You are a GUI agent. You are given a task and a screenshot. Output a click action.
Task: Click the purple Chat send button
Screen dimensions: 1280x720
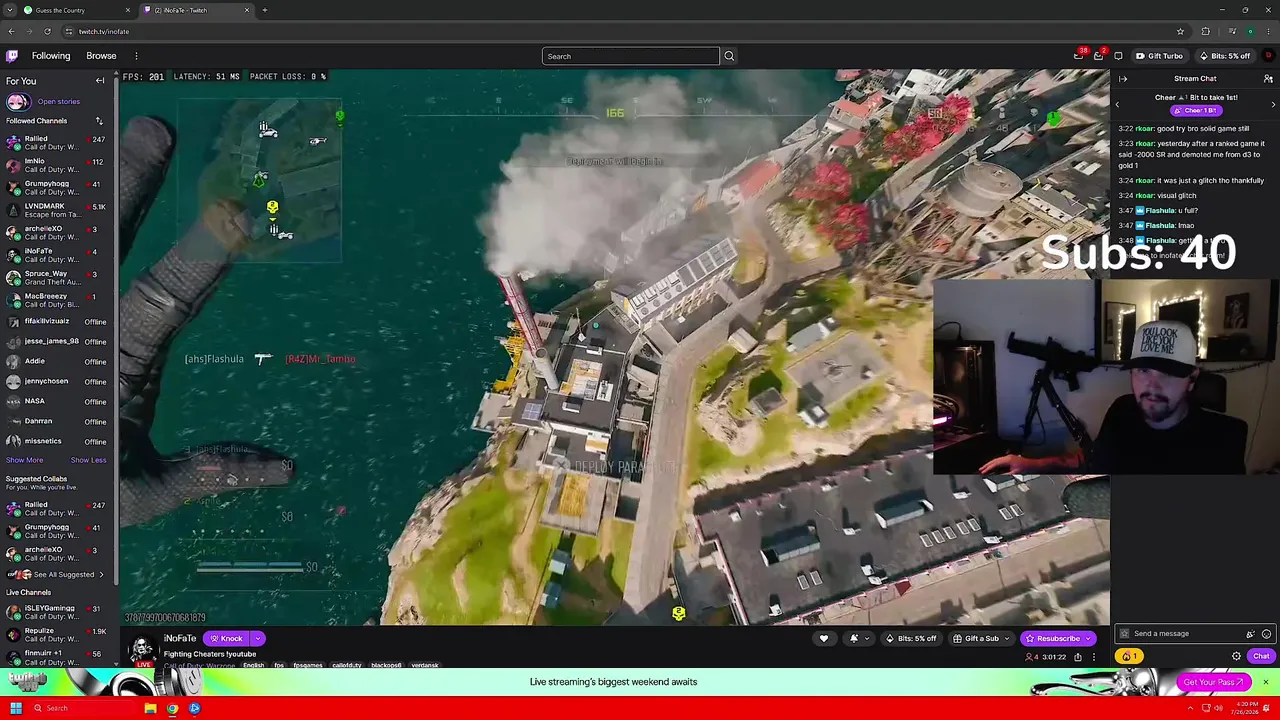point(1261,657)
